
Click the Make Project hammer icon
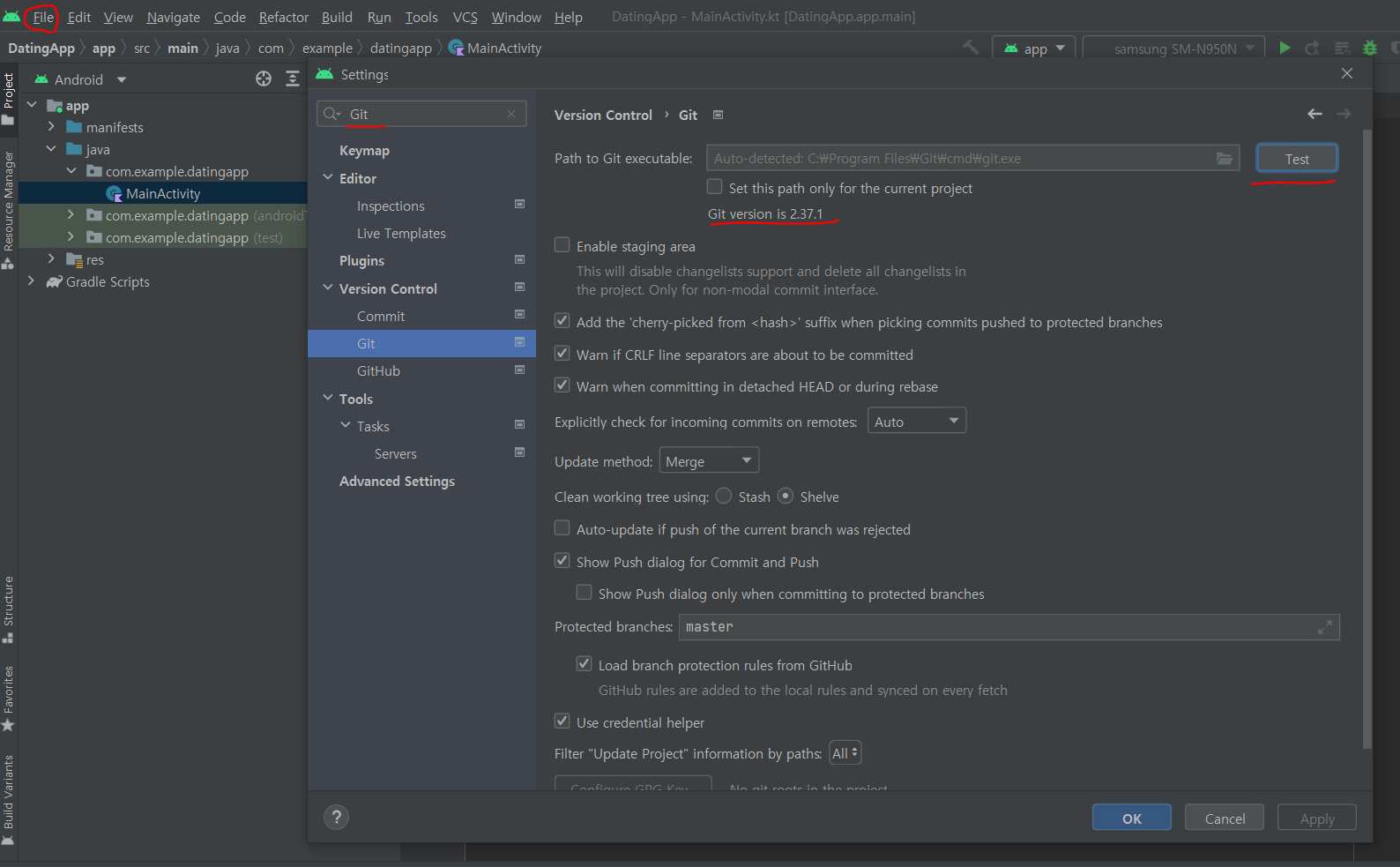click(x=971, y=48)
